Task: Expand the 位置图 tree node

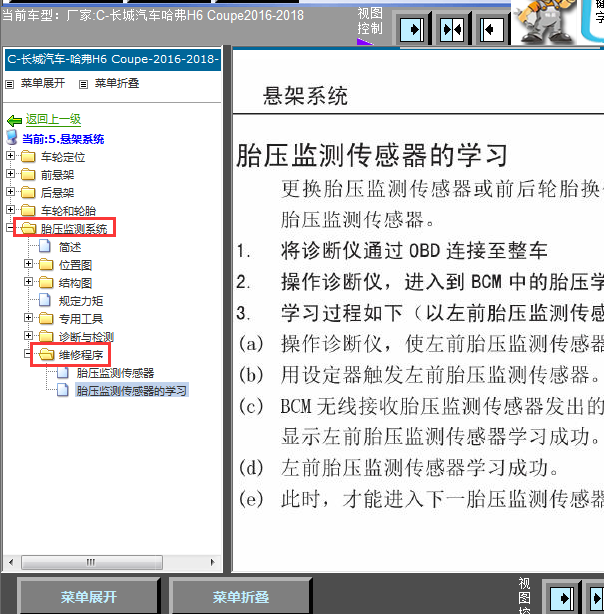Action: pyautogui.click(x=28, y=264)
